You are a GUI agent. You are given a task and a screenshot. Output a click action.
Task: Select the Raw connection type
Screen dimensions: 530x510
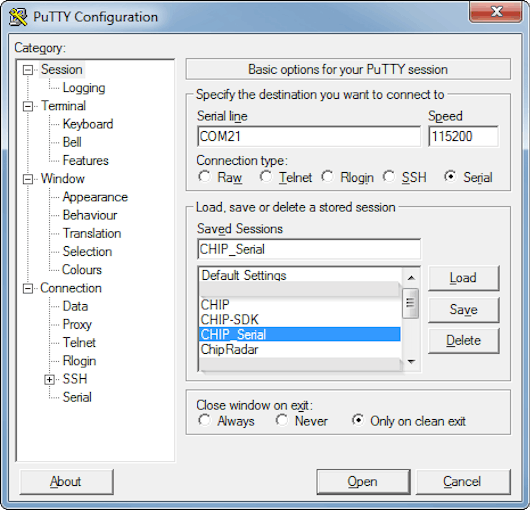(x=204, y=176)
